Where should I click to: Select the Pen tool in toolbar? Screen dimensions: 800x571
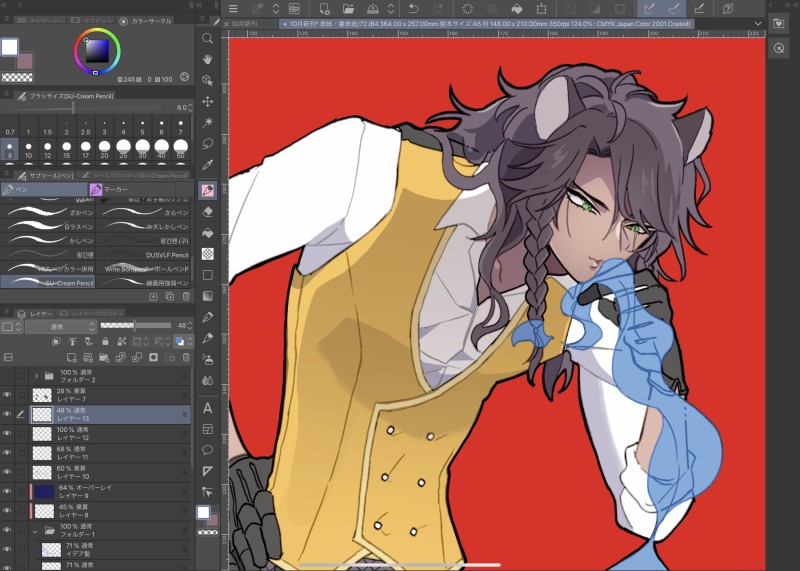pyautogui.click(x=207, y=190)
